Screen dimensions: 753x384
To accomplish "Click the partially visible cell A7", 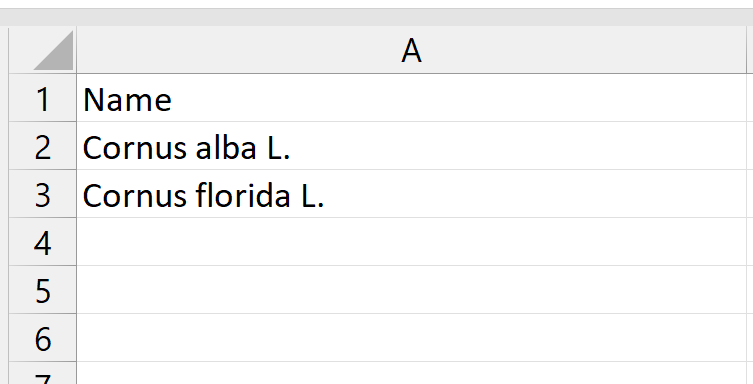I will click(412, 373).
